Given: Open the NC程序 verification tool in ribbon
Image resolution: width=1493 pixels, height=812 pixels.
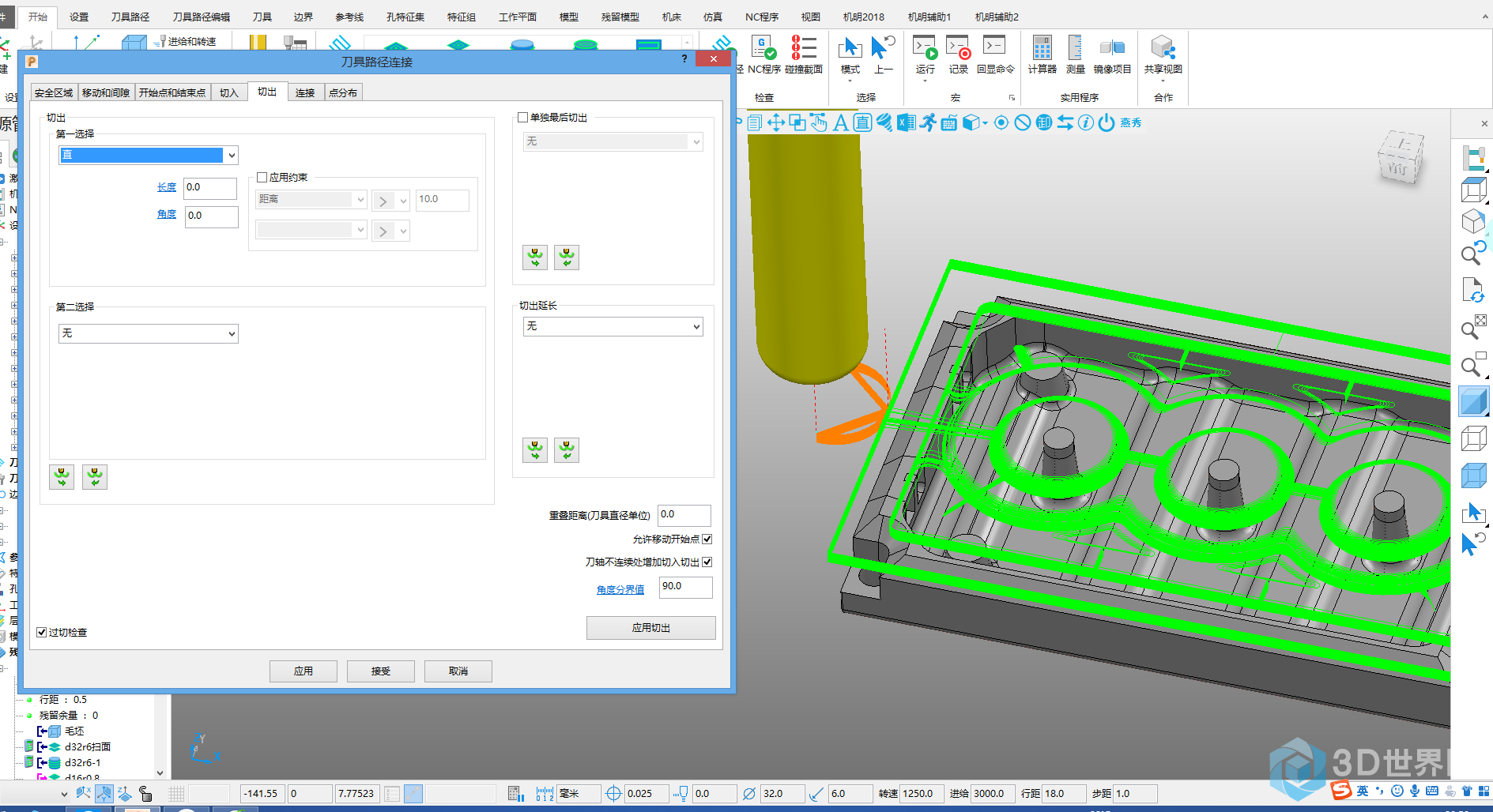Looking at the screenshot, I should pos(763,55).
